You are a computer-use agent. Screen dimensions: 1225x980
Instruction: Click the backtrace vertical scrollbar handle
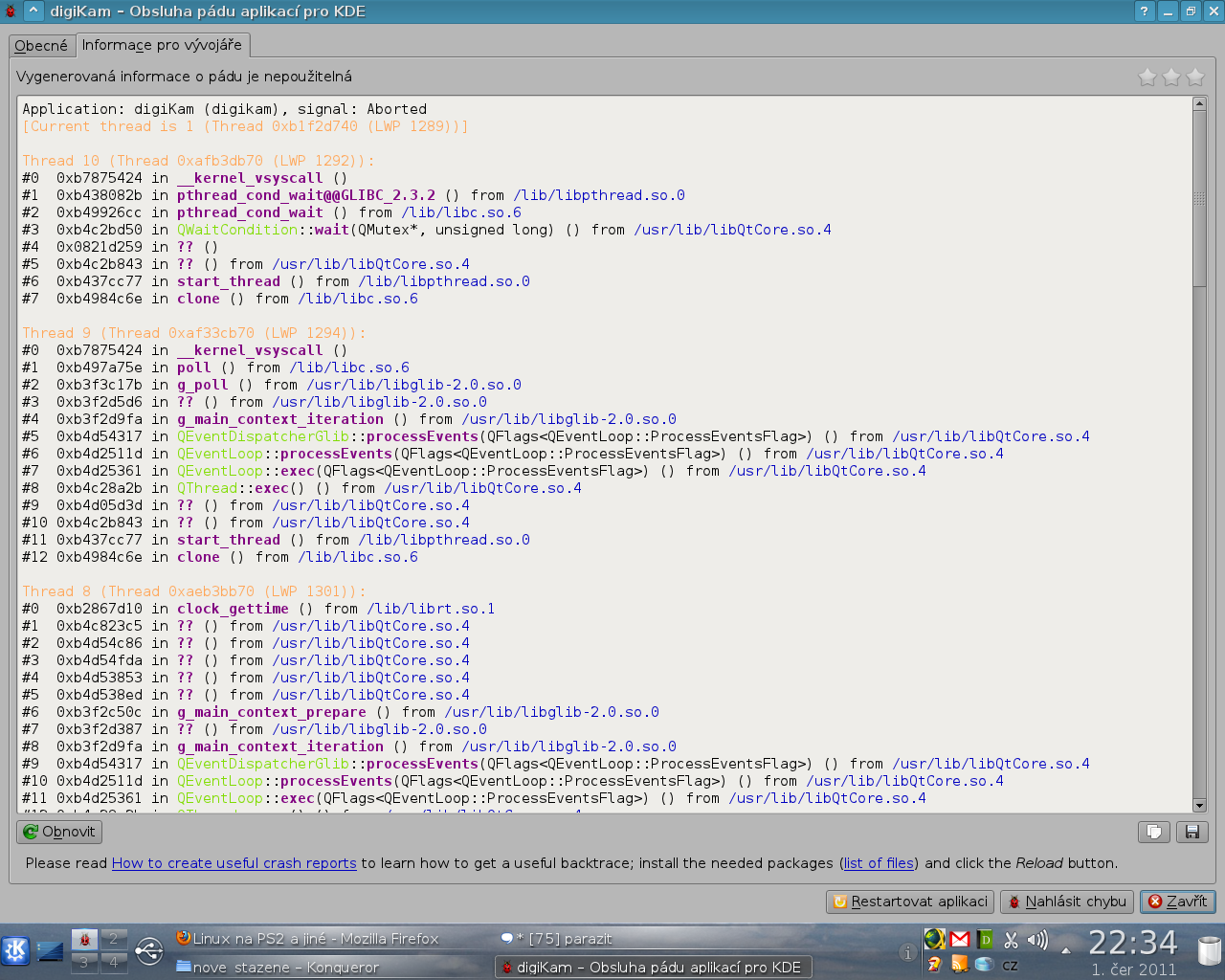click(x=1199, y=198)
